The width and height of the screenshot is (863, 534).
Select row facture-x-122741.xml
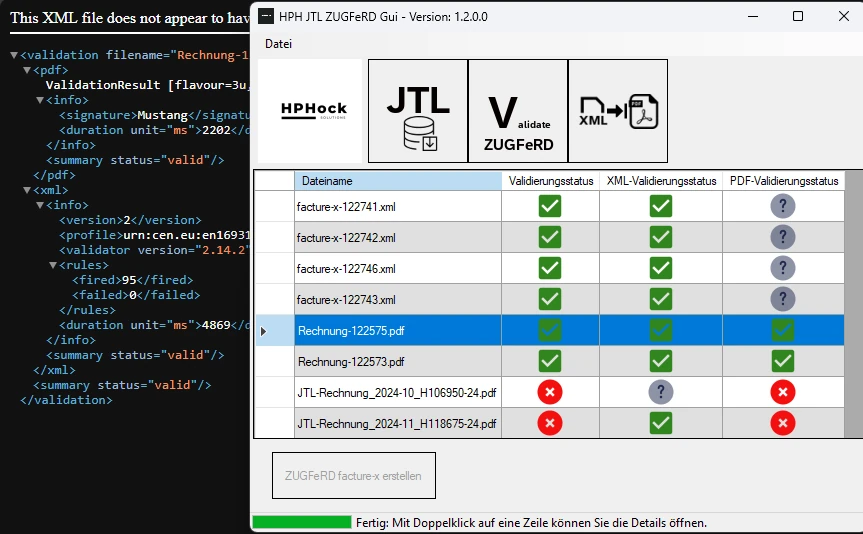[550, 206]
